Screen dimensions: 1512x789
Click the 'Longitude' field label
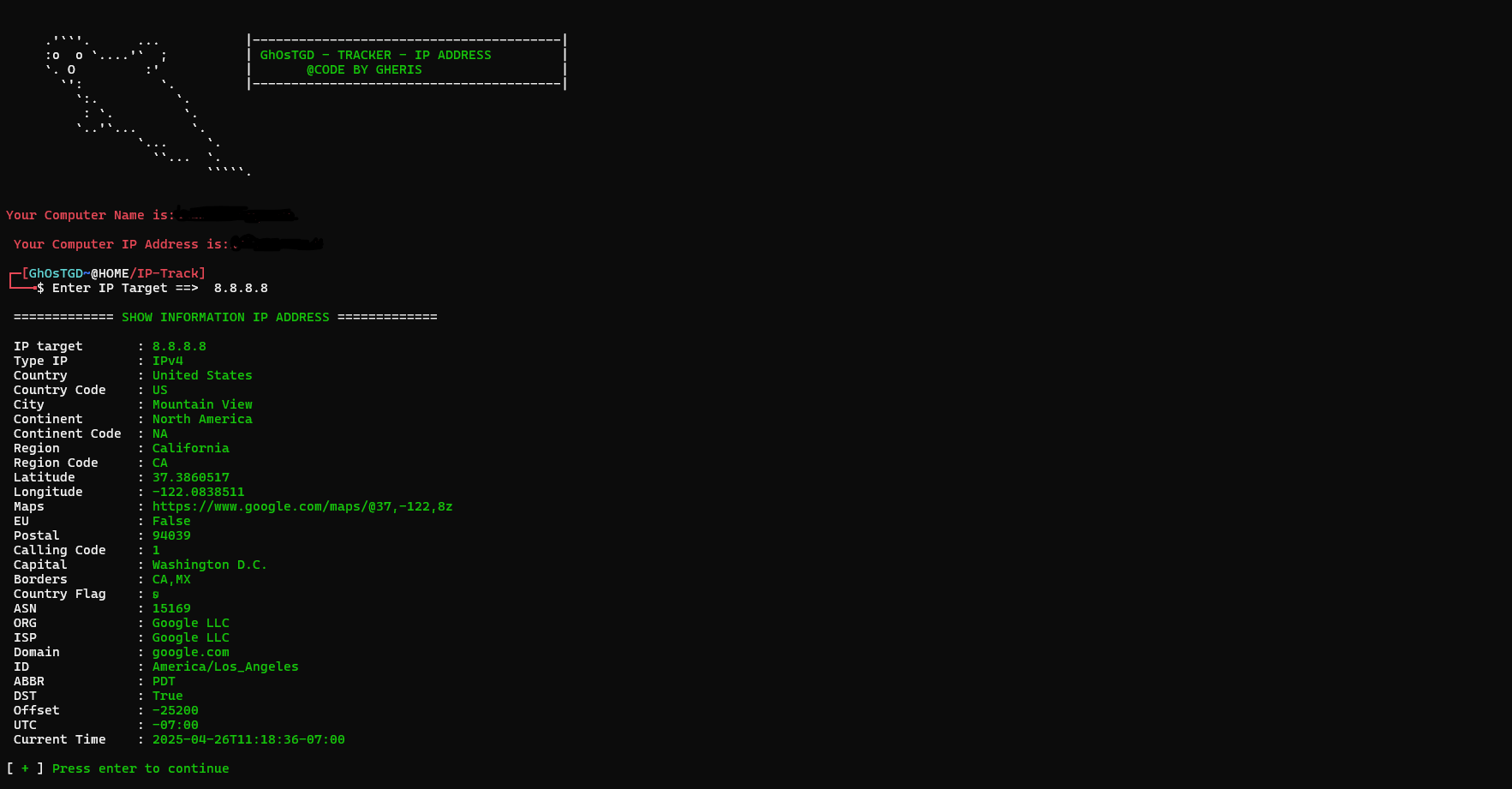[48, 492]
